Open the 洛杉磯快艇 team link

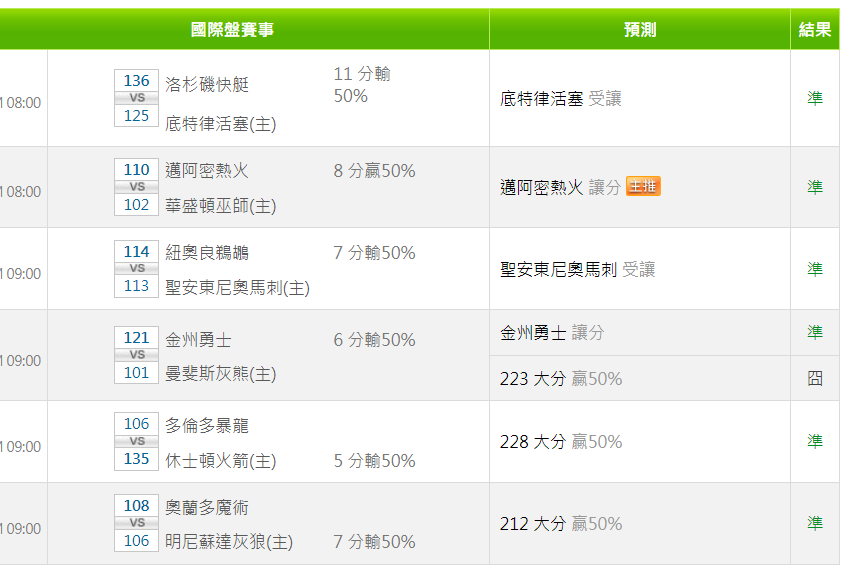[x=207, y=85]
